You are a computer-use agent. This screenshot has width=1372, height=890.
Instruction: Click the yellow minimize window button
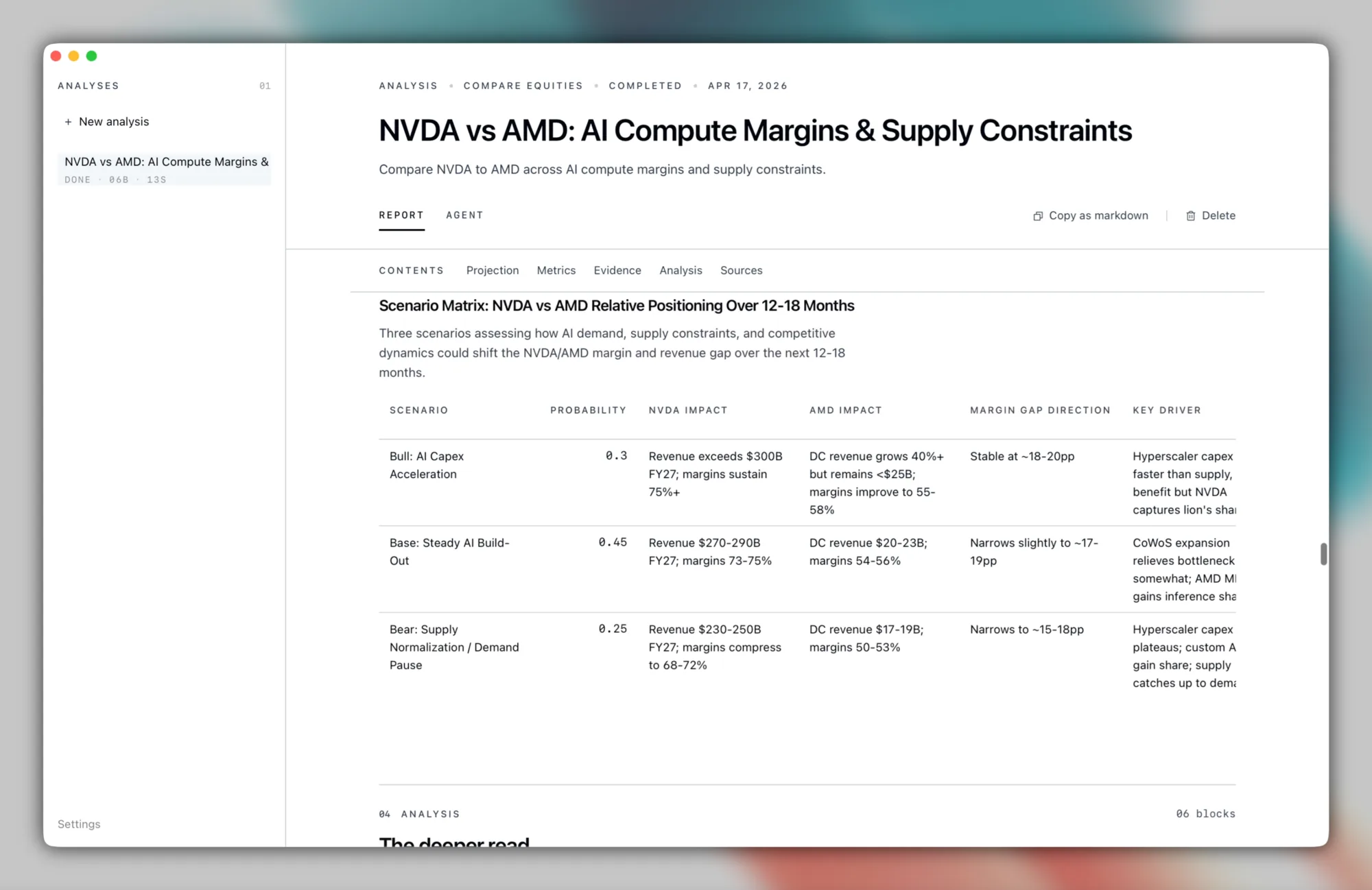pos(73,56)
